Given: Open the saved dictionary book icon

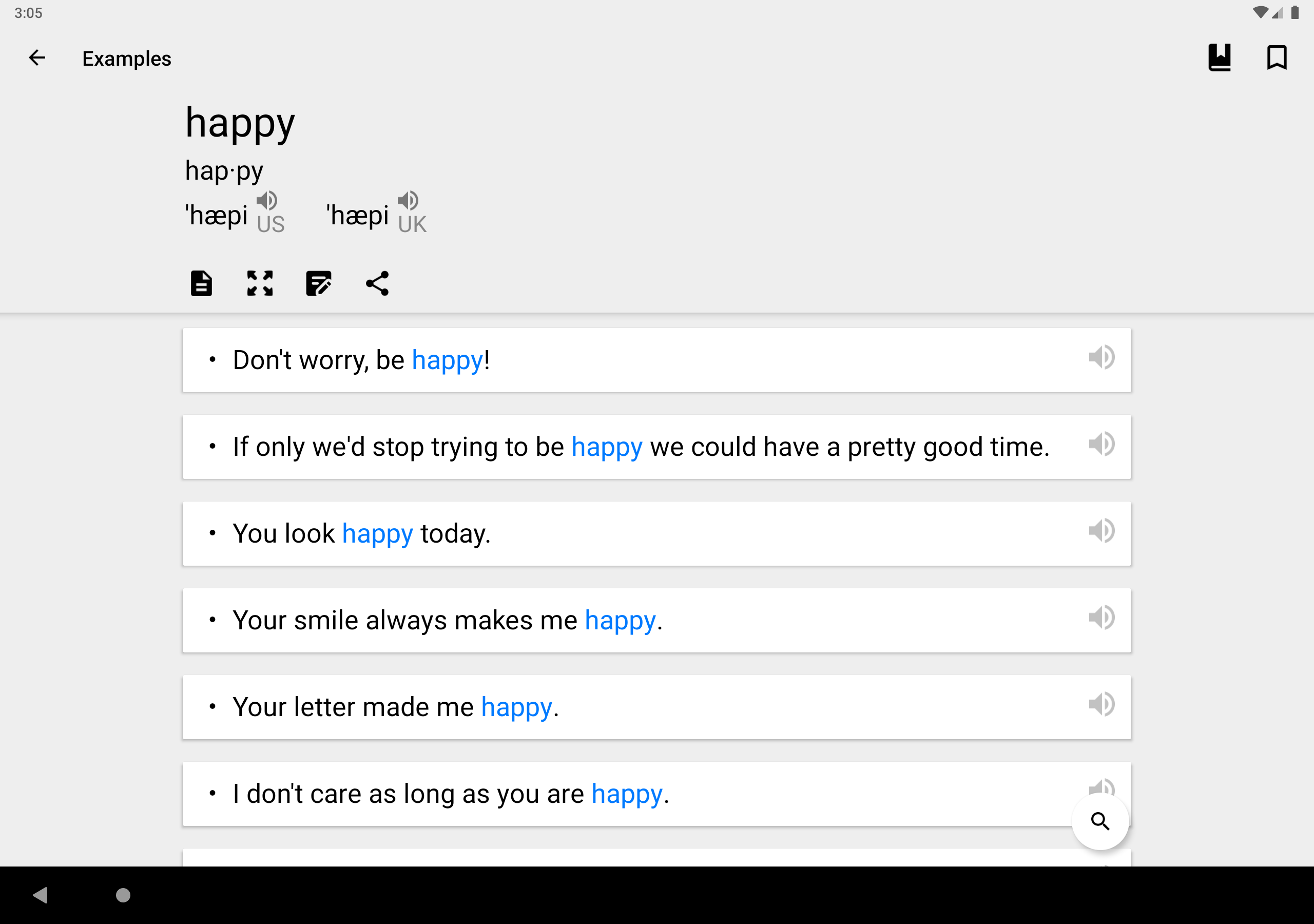Looking at the screenshot, I should click(x=1220, y=58).
